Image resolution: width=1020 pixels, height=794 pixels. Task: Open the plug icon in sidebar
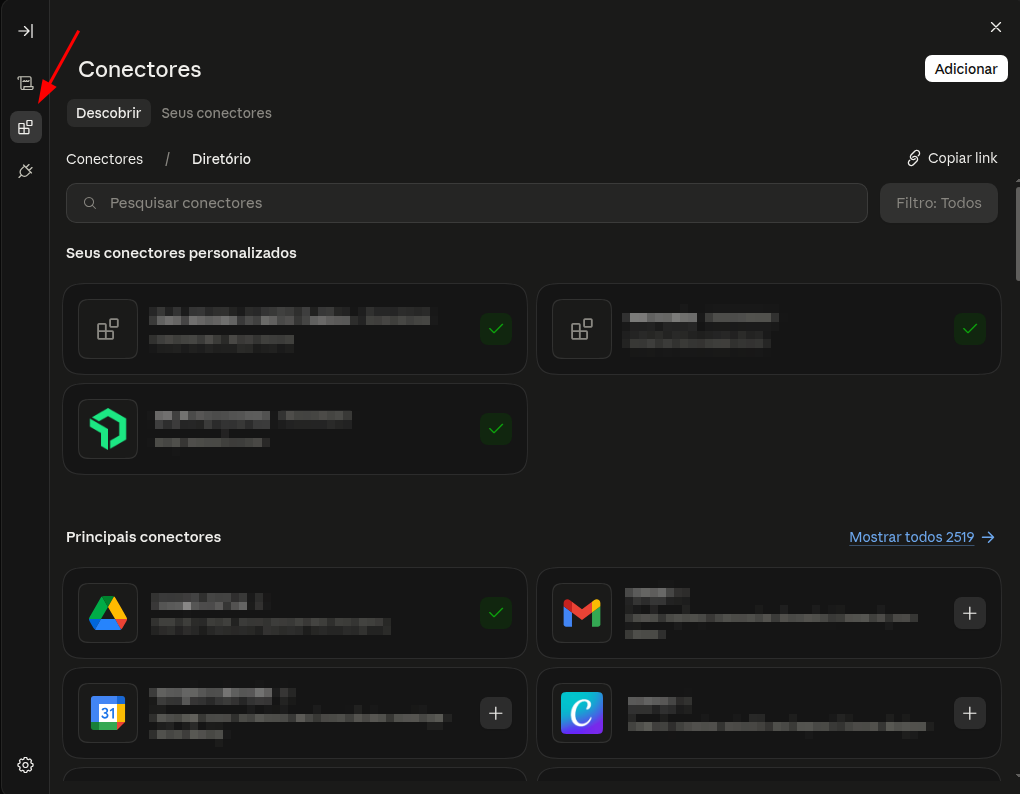tap(25, 171)
